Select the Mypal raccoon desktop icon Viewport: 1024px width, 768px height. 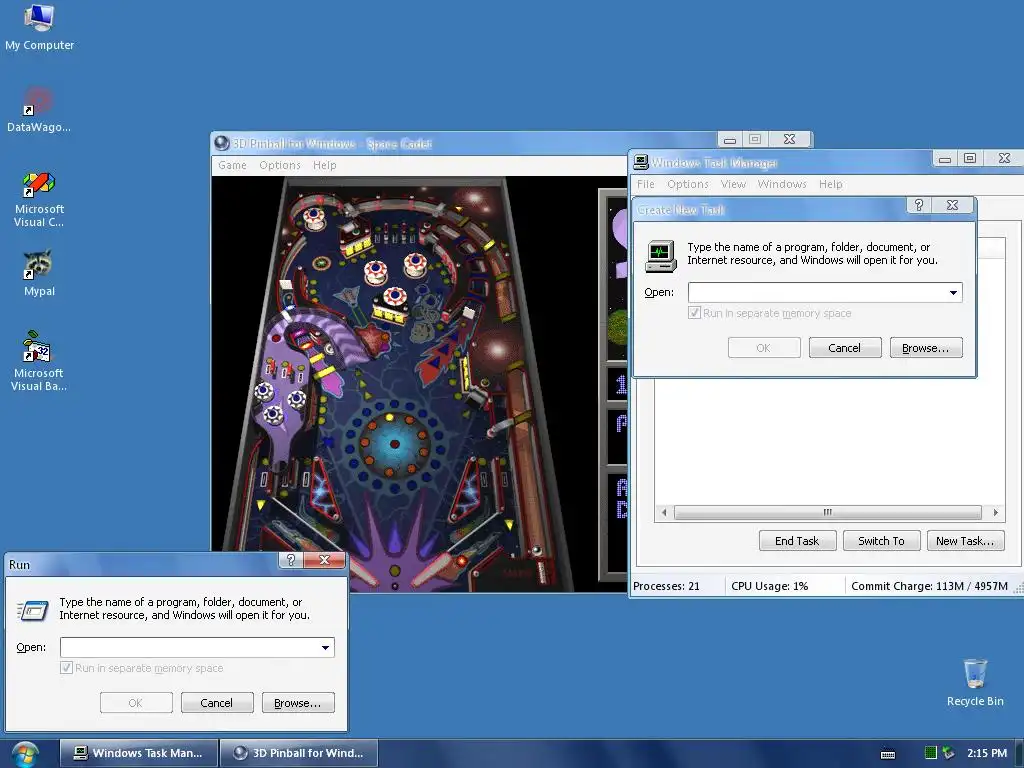(39, 273)
